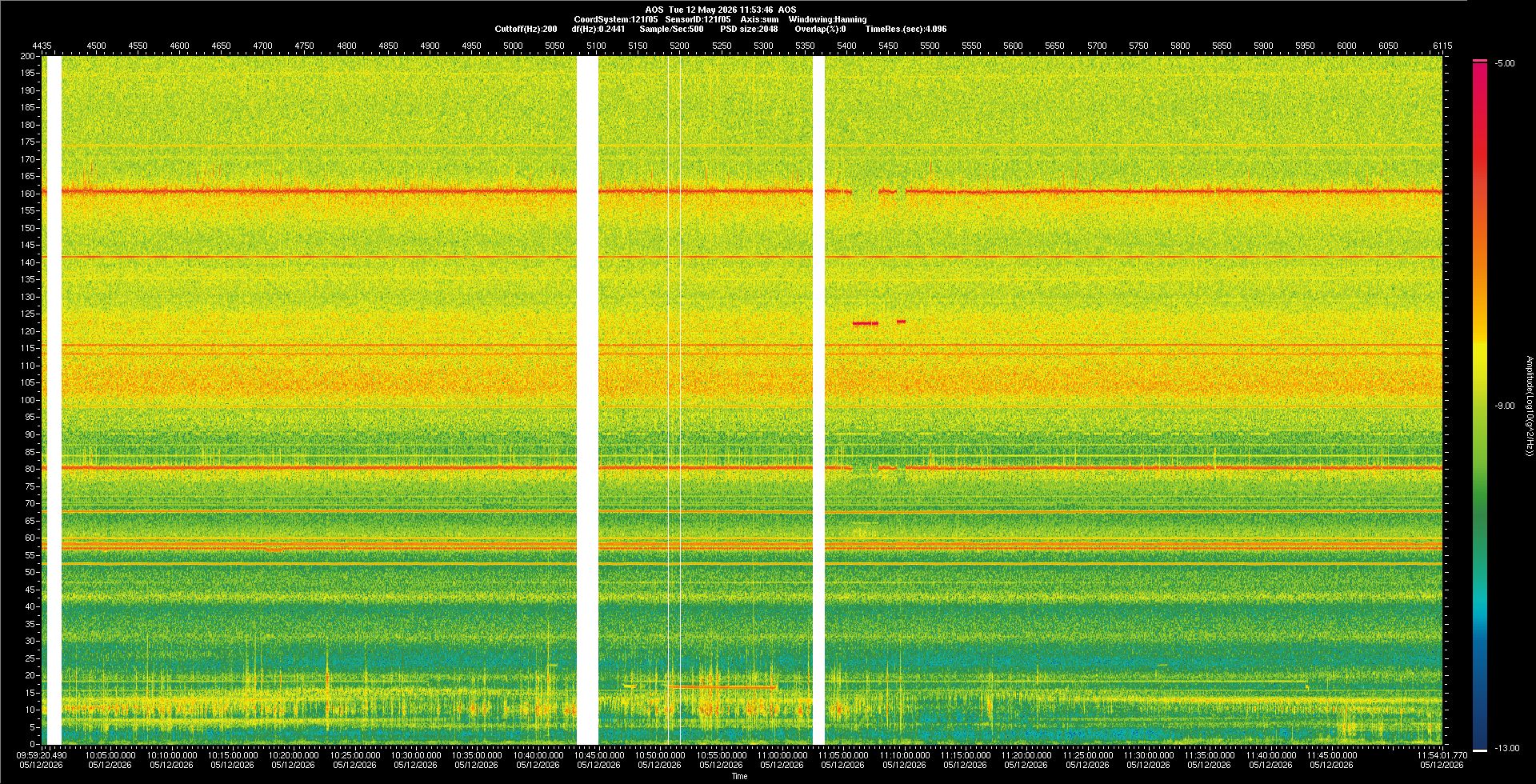The image size is (1536, 784).
Task: Click the short red burst near 122 Hz
Action: [x=866, y=323]
